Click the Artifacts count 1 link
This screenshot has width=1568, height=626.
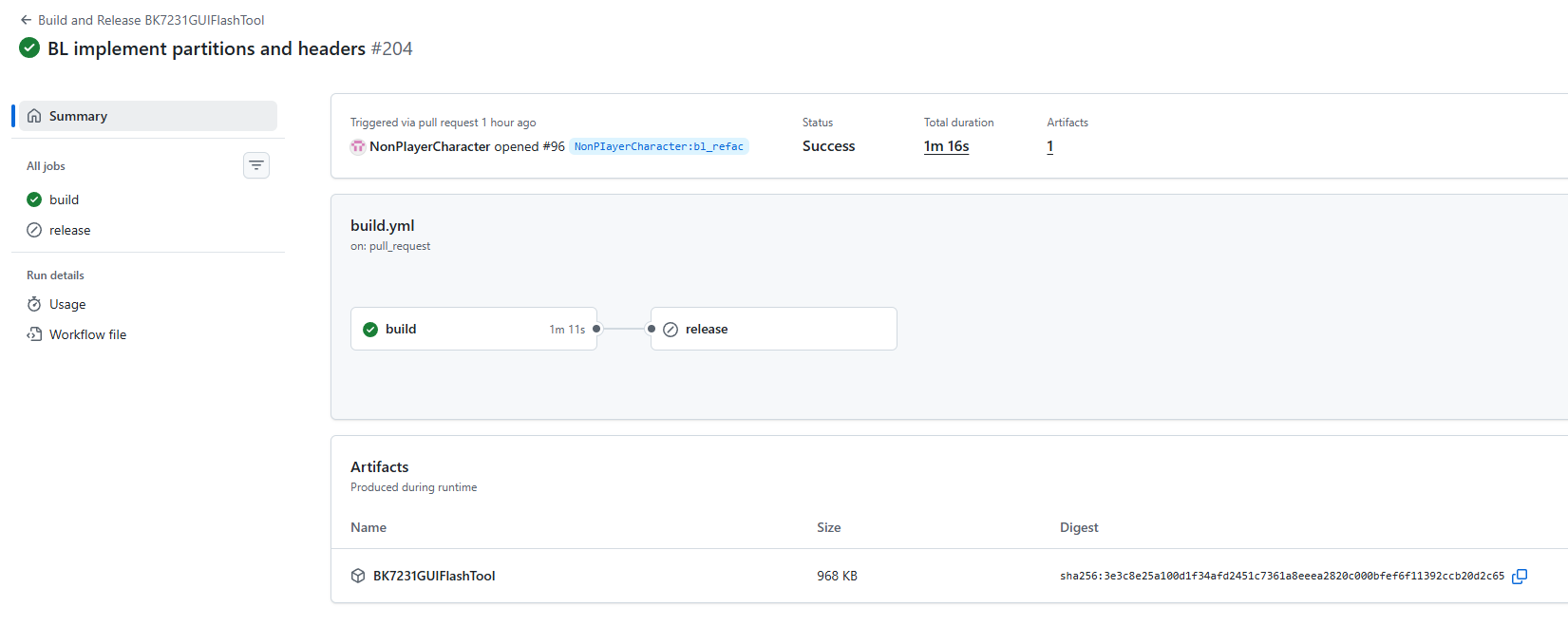pos(1050,146)
